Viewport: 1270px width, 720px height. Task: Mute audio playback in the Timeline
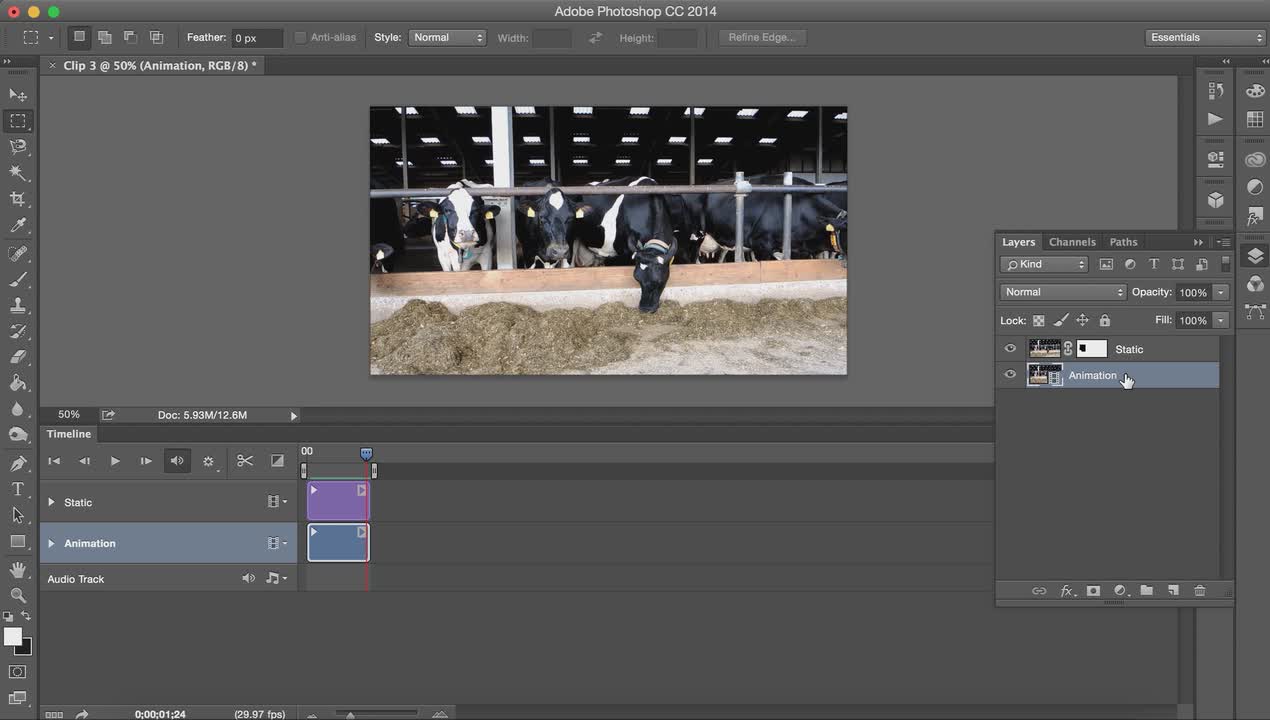tap(177, 461)
